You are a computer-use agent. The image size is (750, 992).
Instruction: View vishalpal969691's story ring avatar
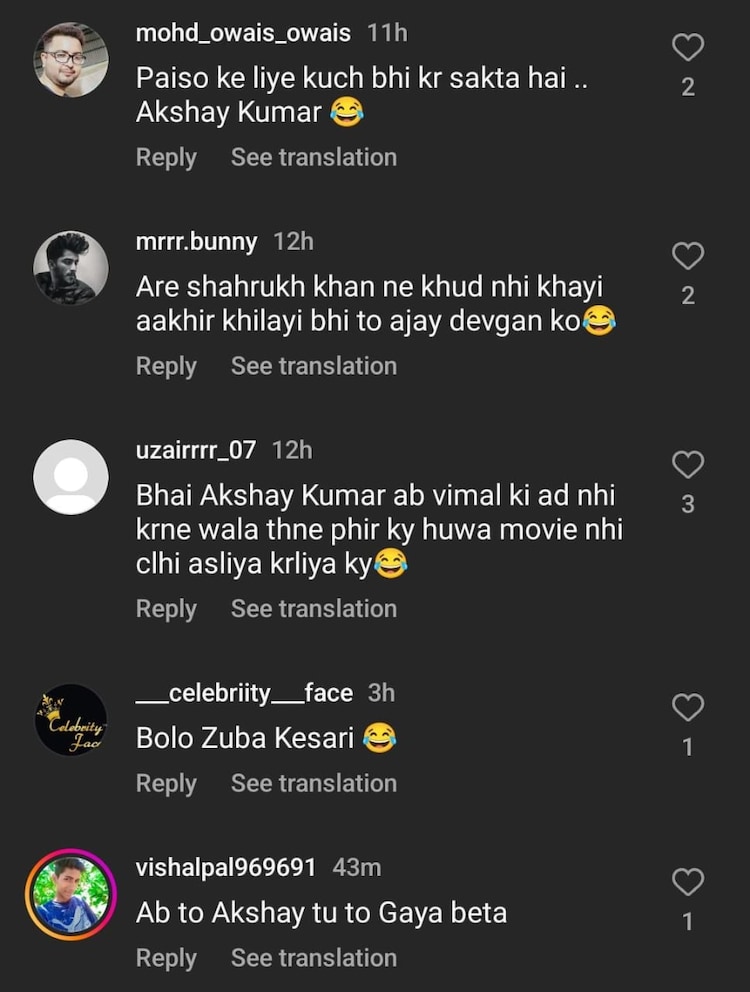71,894
